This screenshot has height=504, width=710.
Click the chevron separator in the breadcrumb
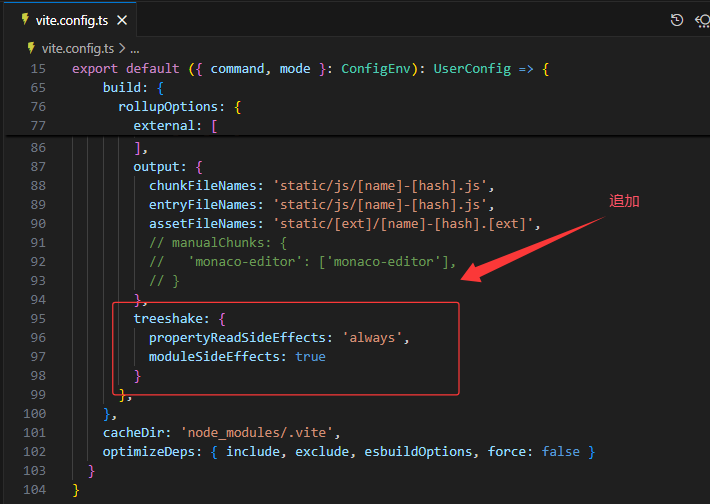click(122, 47)
